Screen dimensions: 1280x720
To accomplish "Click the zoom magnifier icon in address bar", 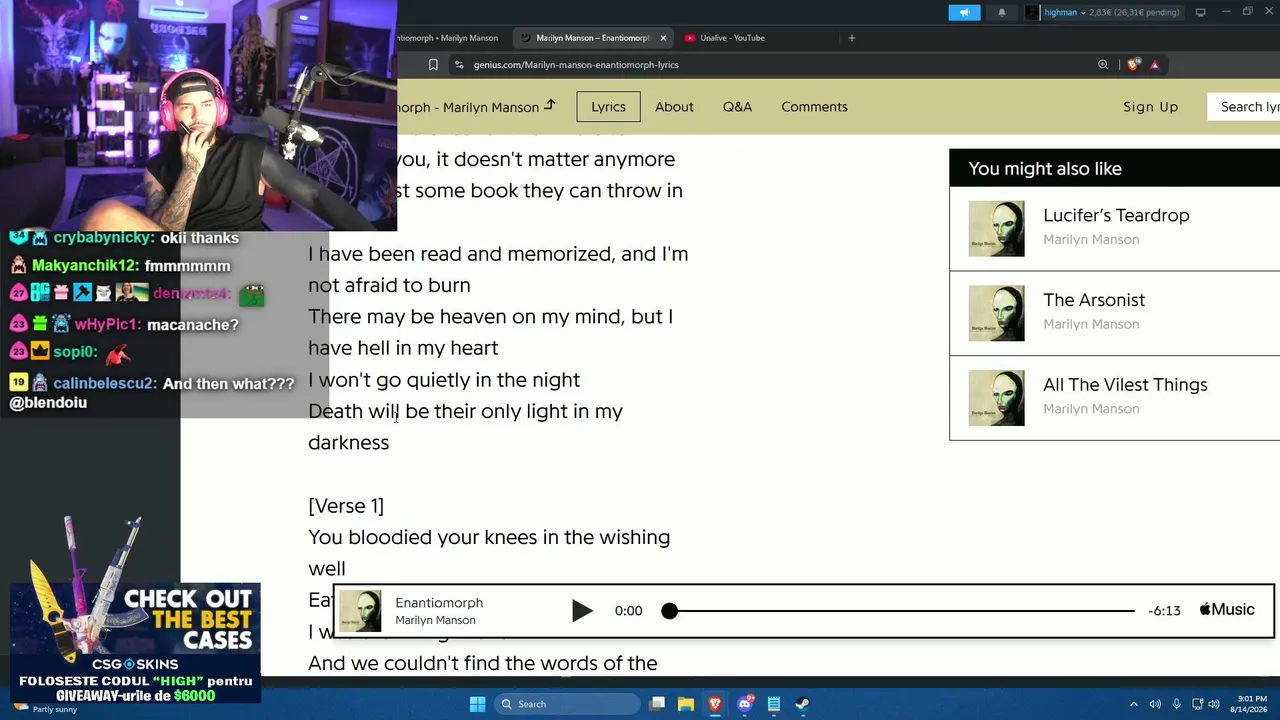I will coord(1103,65).
